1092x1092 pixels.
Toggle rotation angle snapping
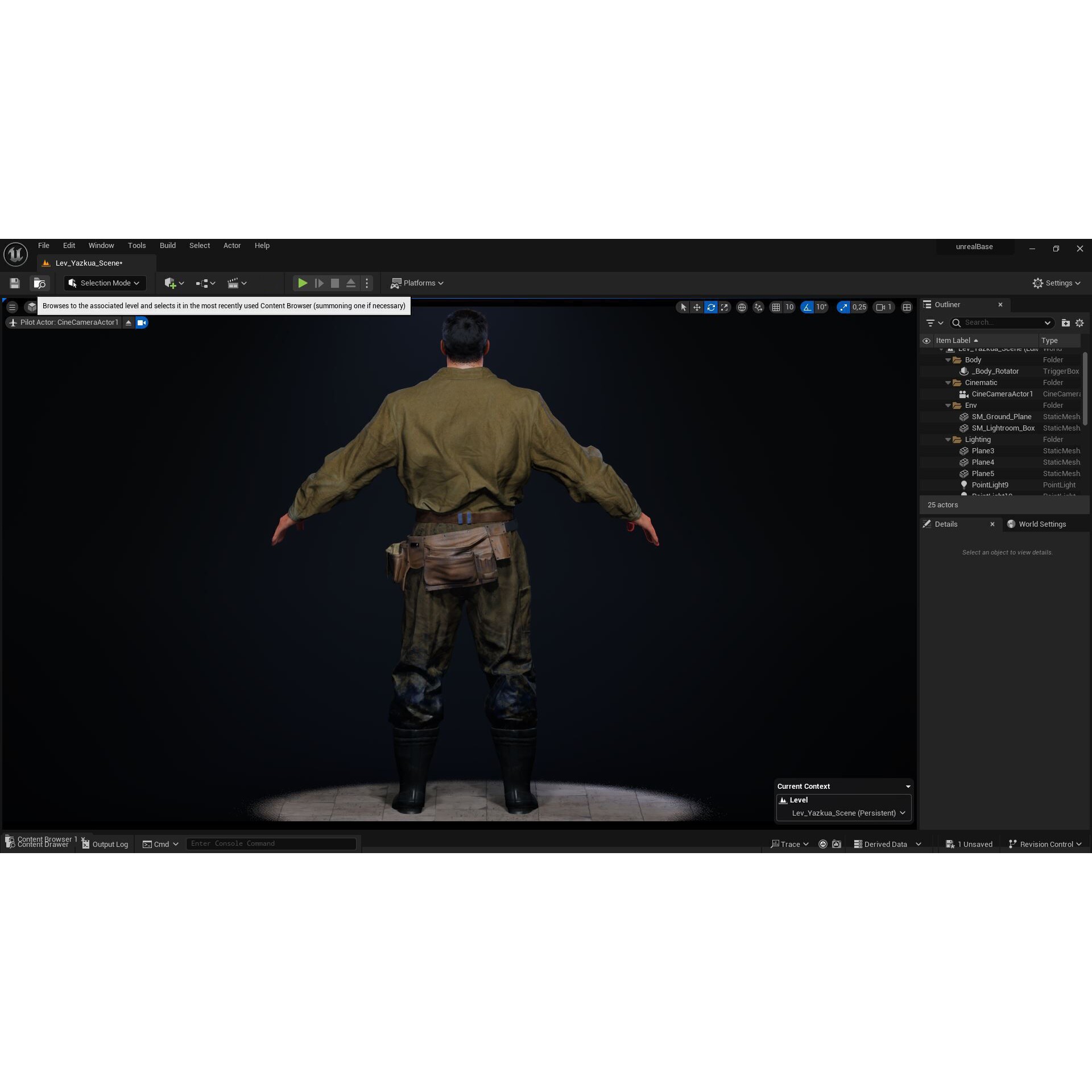click(807, 307)
